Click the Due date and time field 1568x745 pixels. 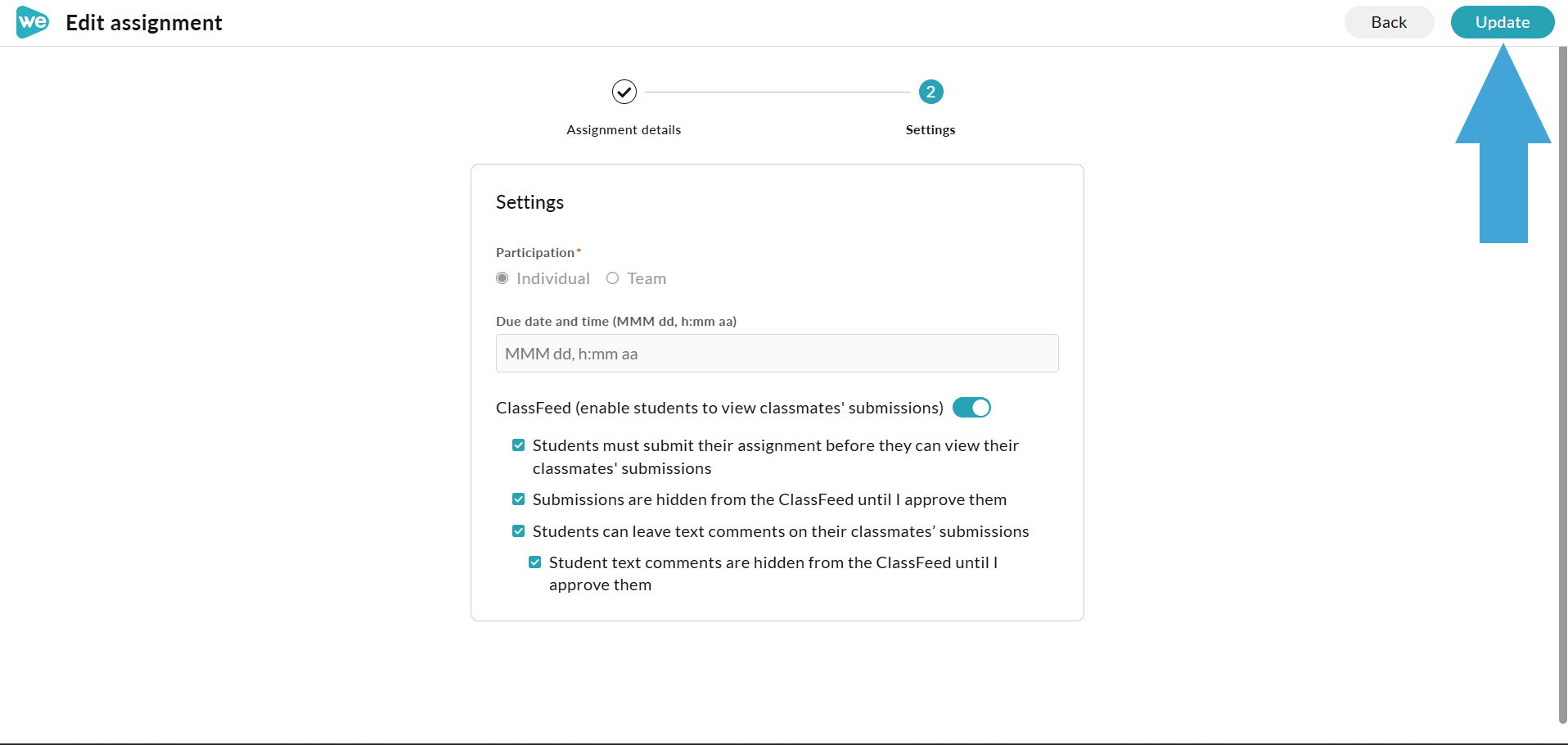(x=777, y=354)
